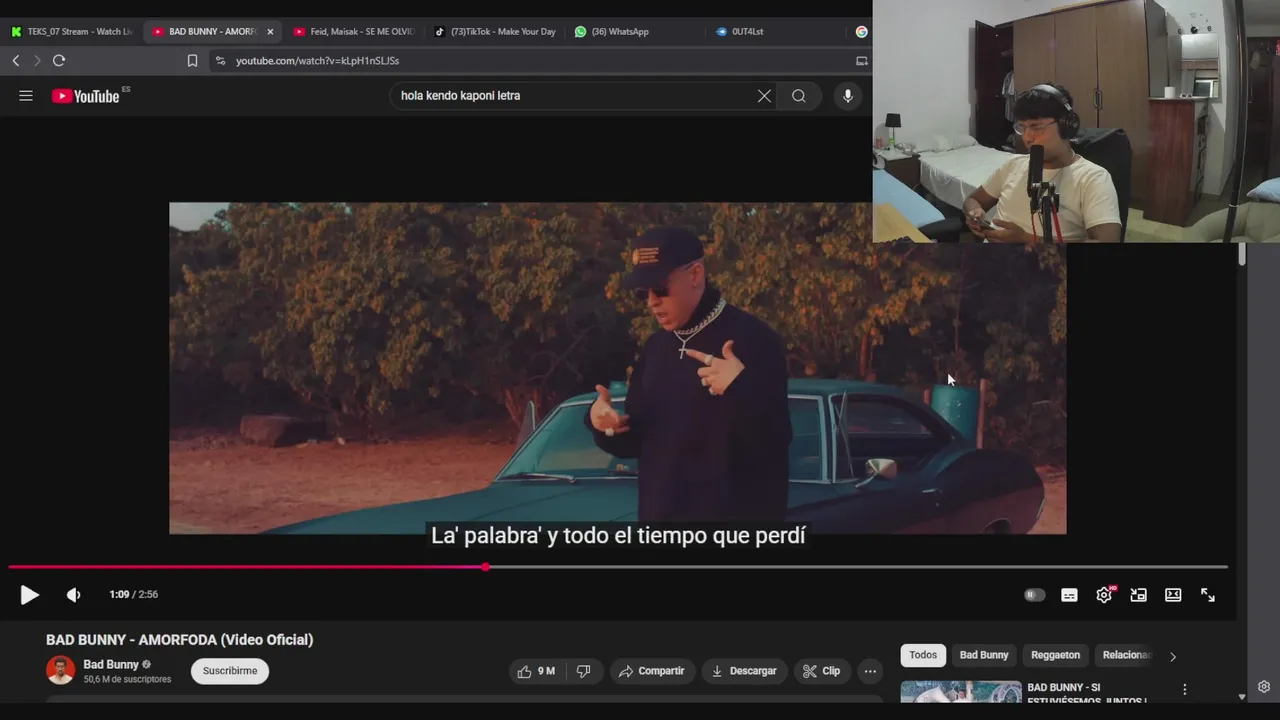Viewport: 1280px width, 720px height.
Task: Reload the current page
Action: tap(59, 61)
